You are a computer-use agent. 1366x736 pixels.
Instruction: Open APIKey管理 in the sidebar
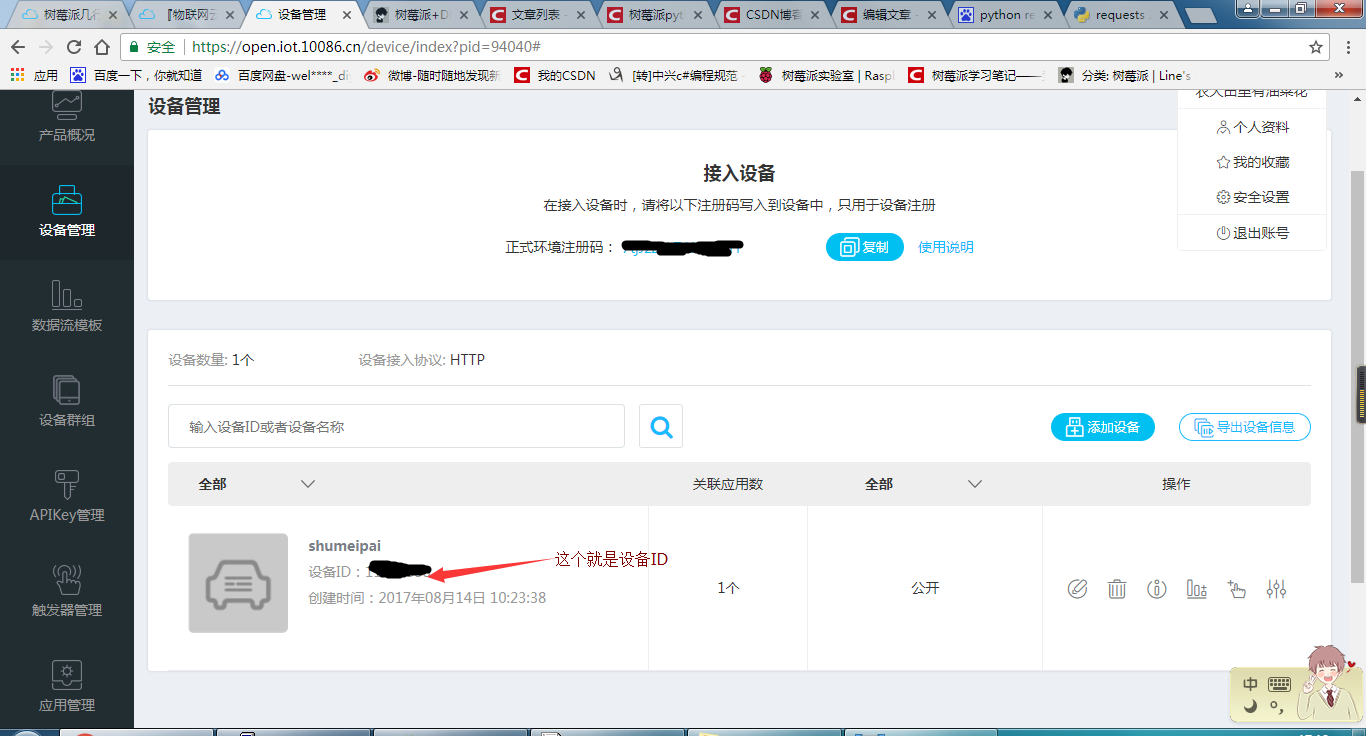(67, 497)
